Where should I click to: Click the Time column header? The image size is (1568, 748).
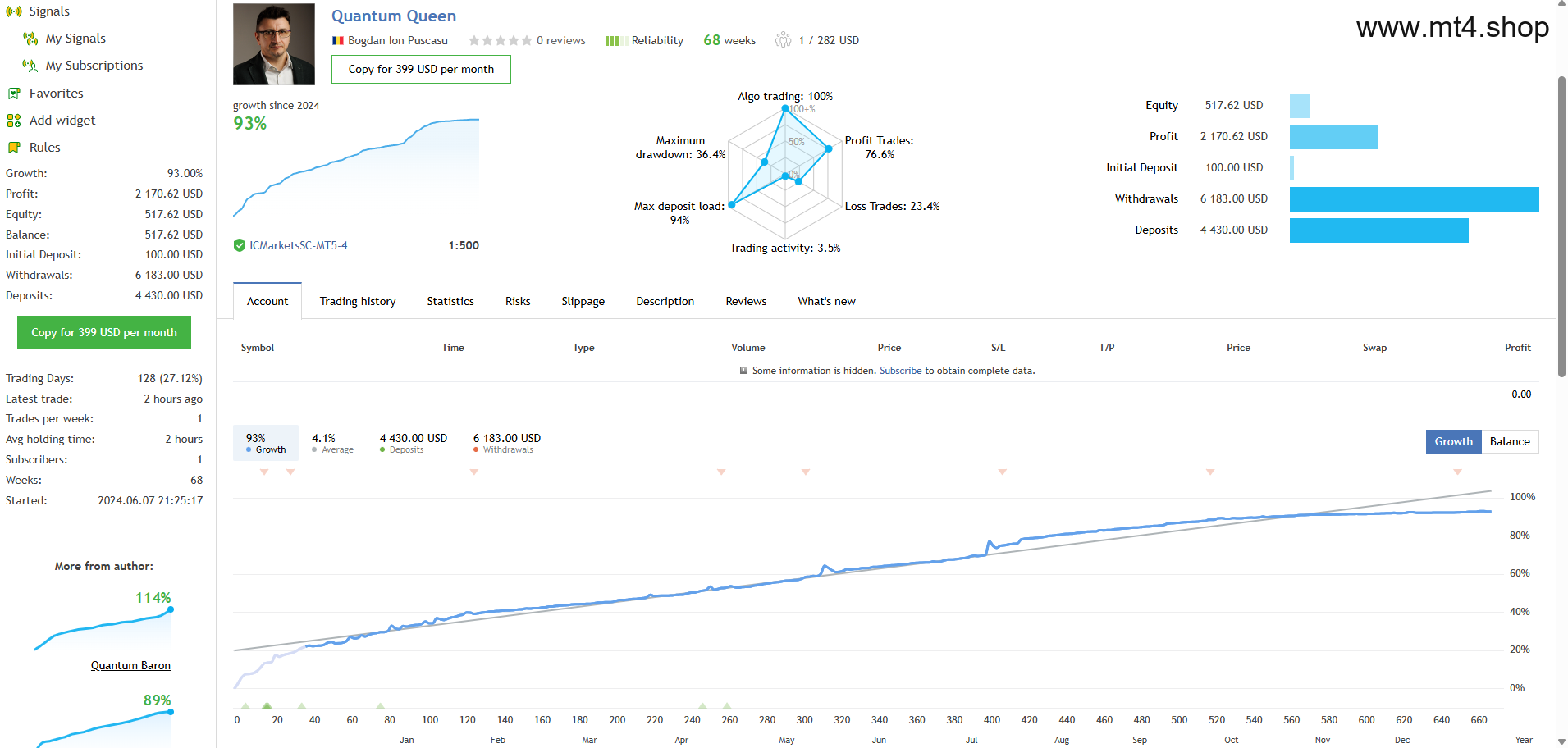pyautogui.click(x=453, y=348)
